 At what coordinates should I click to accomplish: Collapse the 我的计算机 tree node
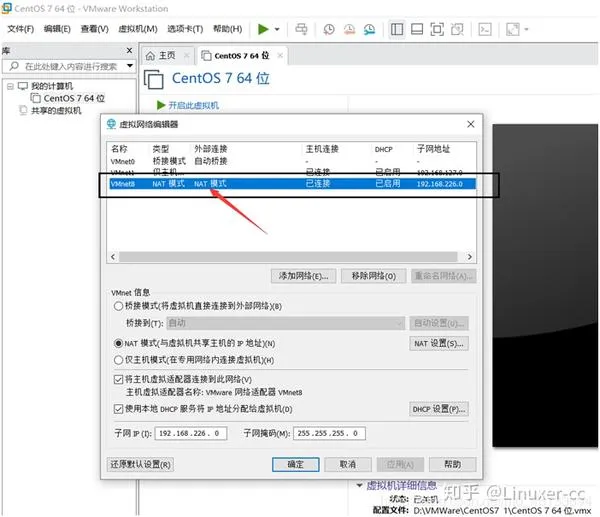(x=9, y=86)
